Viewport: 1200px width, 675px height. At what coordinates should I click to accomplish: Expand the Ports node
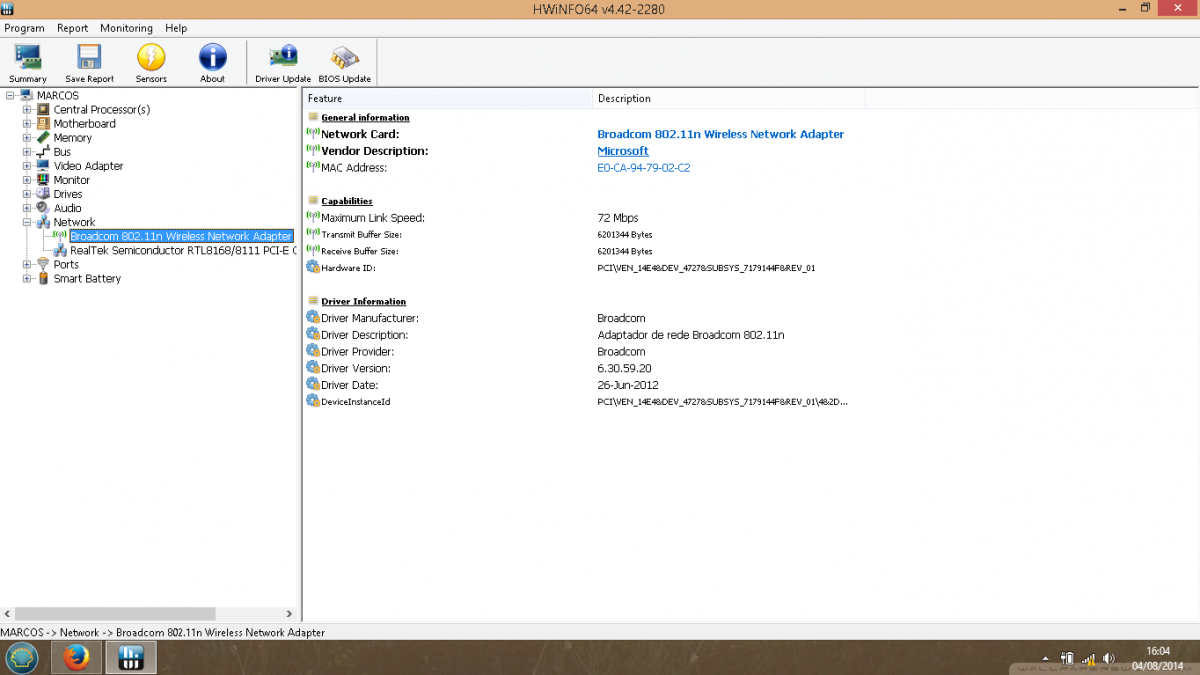click(28, 265)
